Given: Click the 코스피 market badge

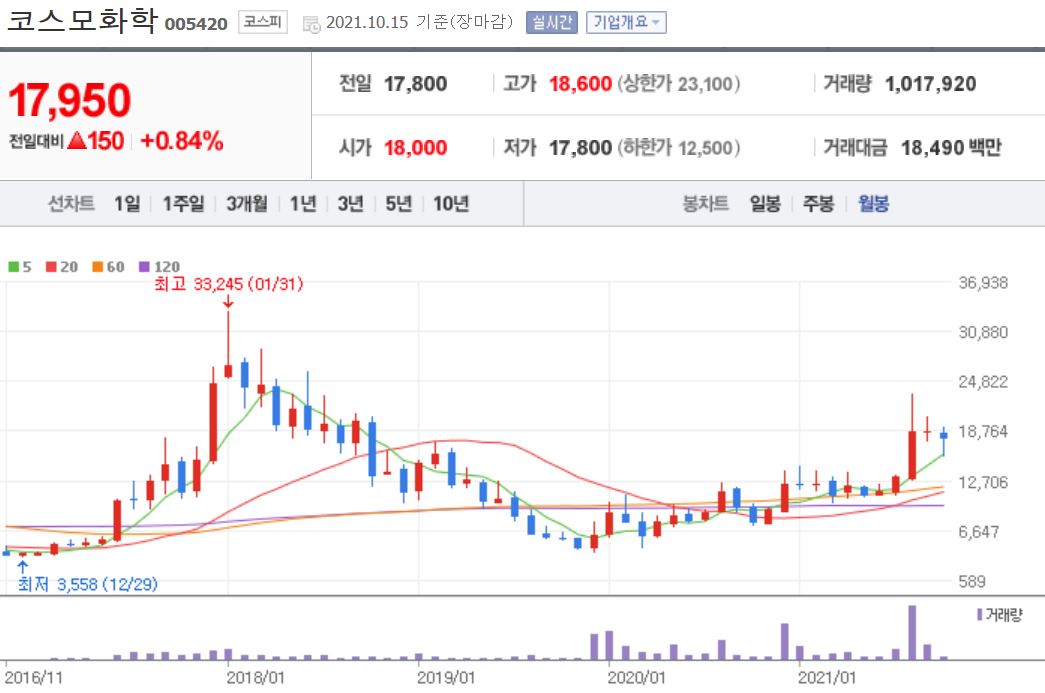Looking at the screenshot, I should click(x=263, y=22).
